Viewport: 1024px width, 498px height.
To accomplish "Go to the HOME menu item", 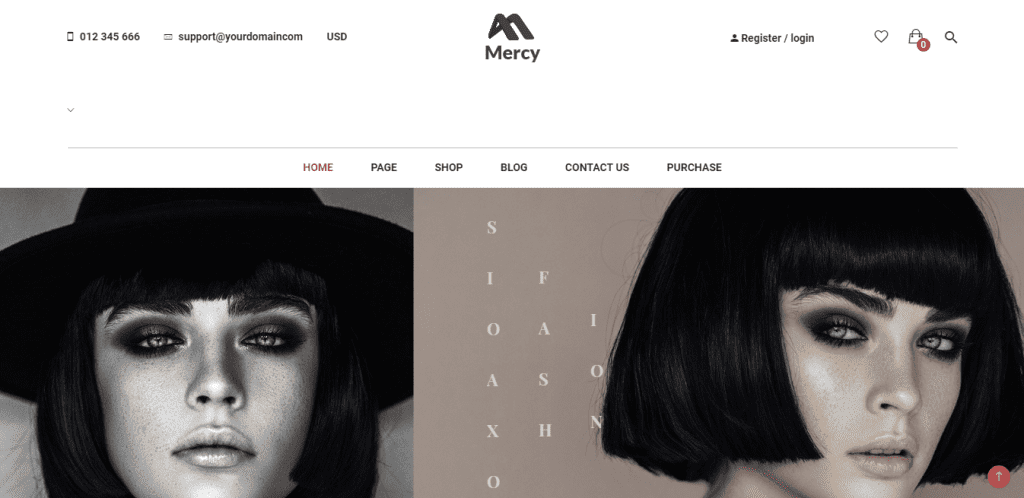I will [x=318, y=167].
